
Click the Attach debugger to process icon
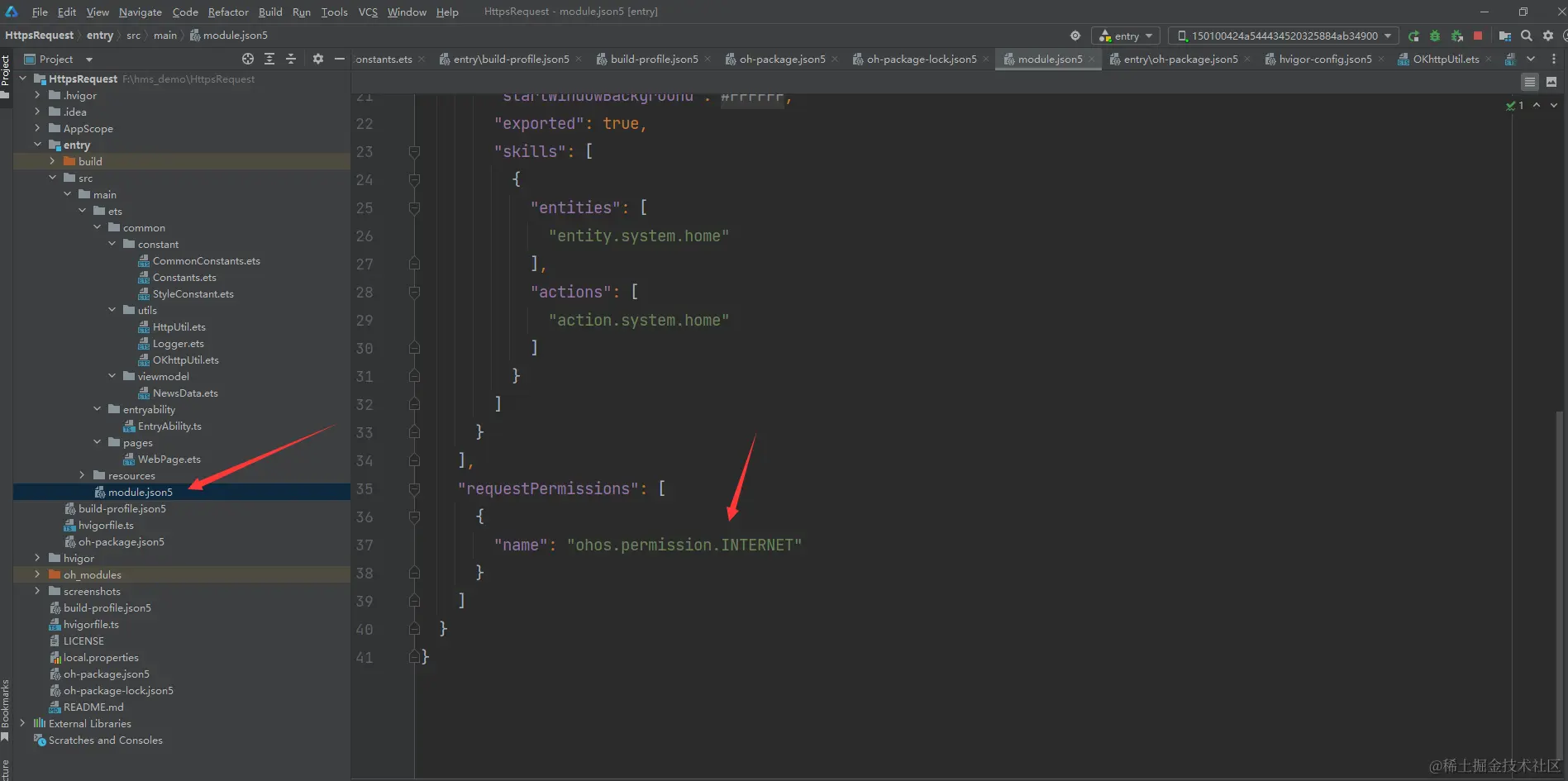(1456, 36)
